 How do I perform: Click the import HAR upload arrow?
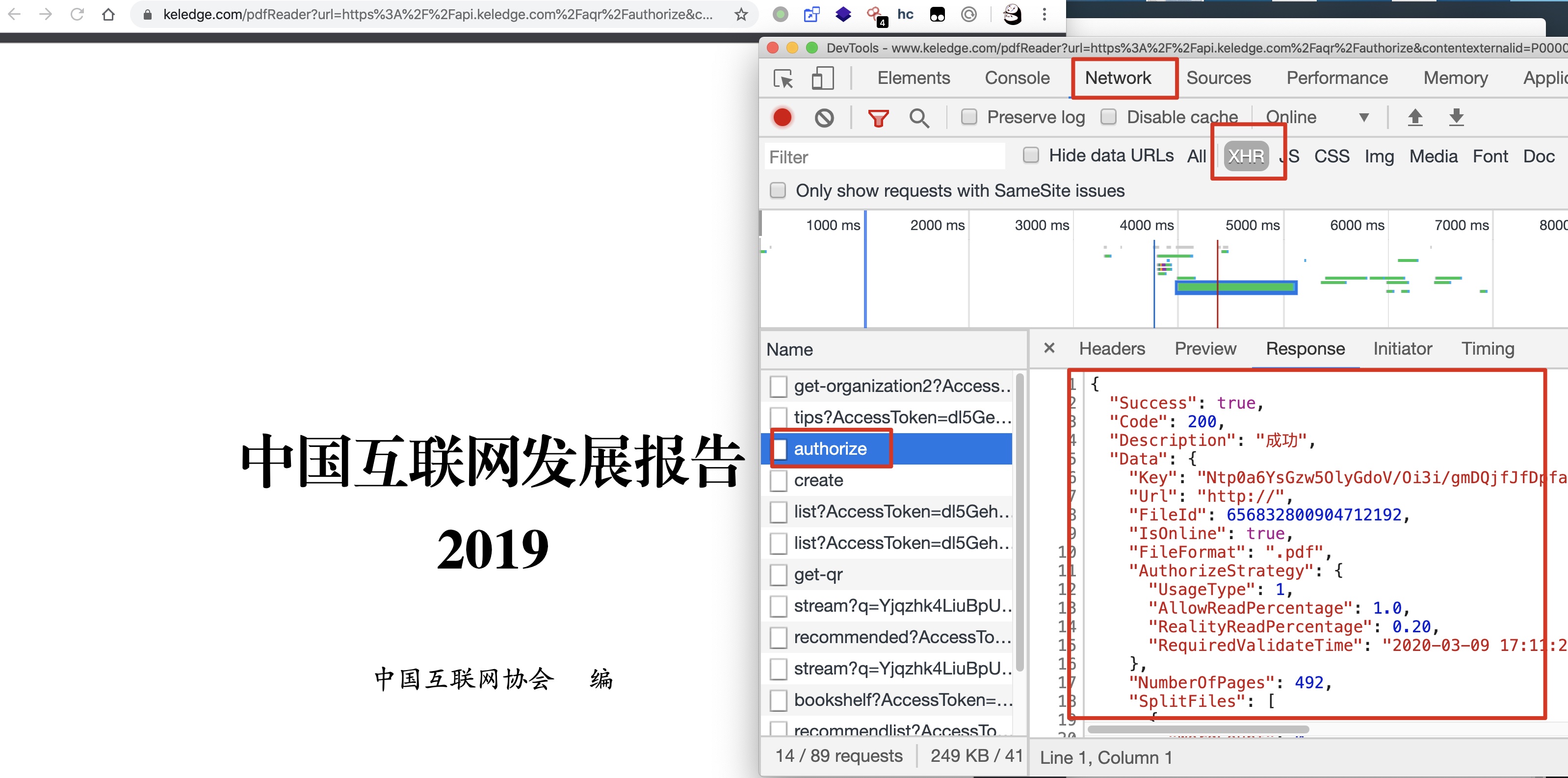[x=1415, y=117]
